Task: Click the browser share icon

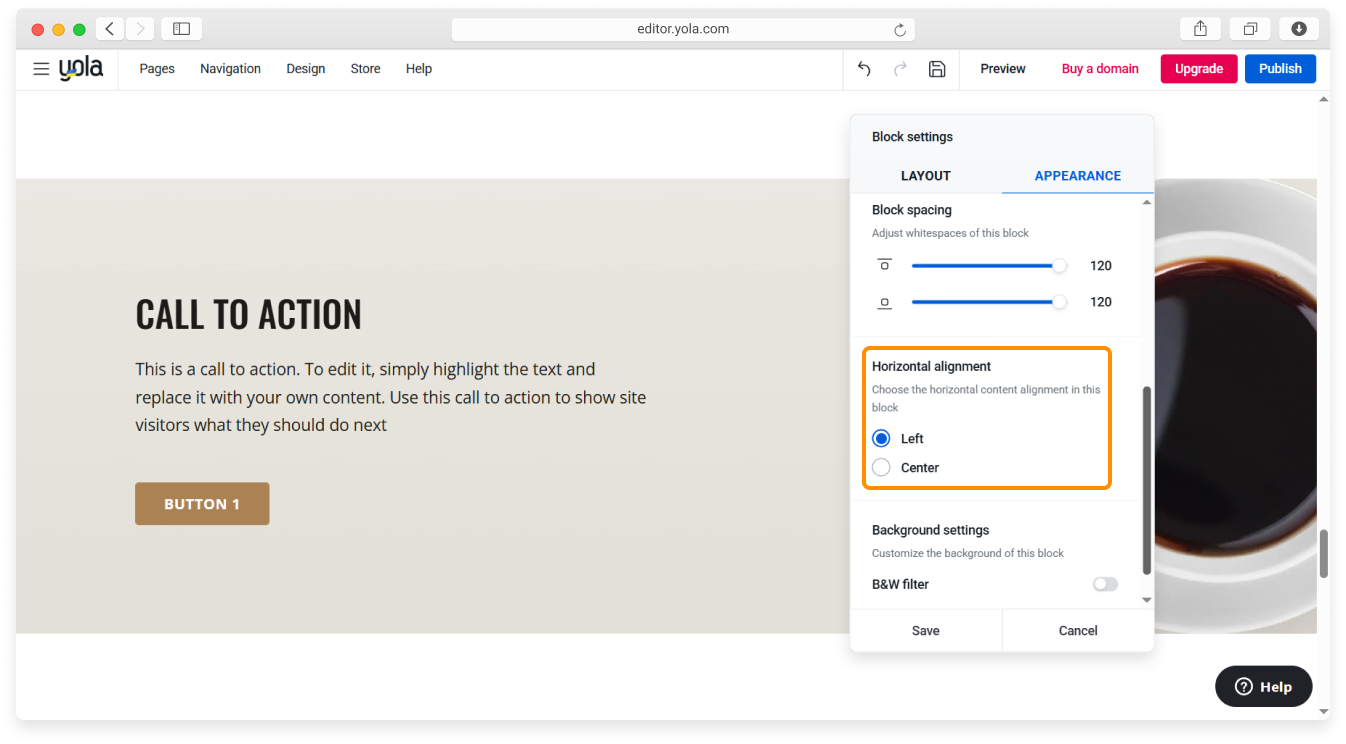Action: coord(1201,29)
